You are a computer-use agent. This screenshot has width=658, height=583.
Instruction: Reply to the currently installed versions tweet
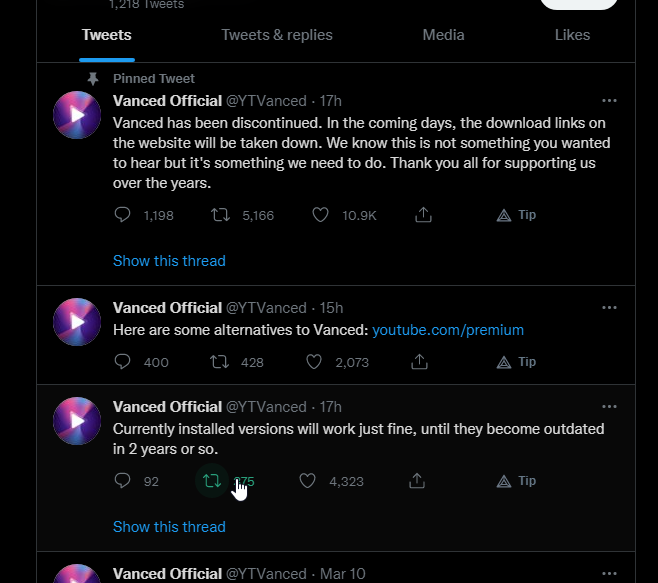tap(123, 481)
